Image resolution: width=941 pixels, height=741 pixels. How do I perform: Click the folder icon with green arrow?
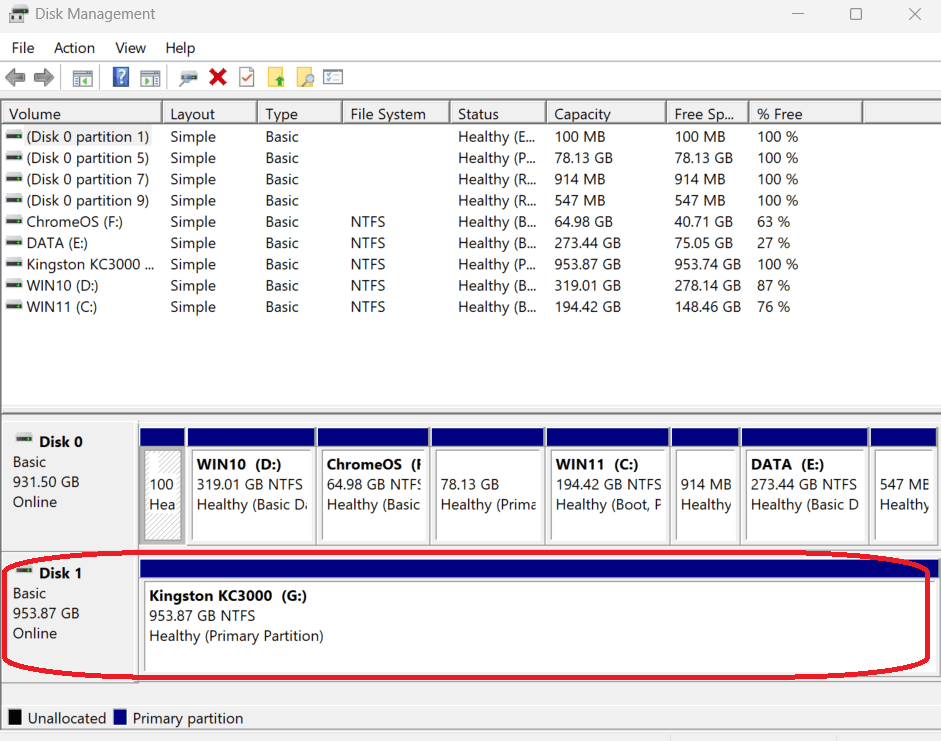[x=276, y=77]
